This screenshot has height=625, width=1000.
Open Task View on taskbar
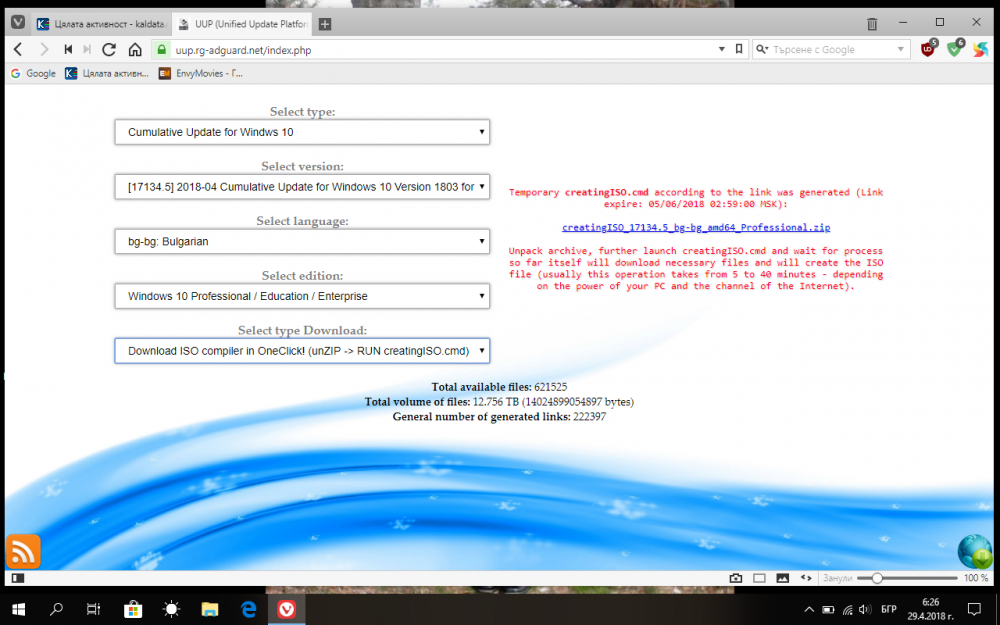pyautogui.click(x=94, y=609)
